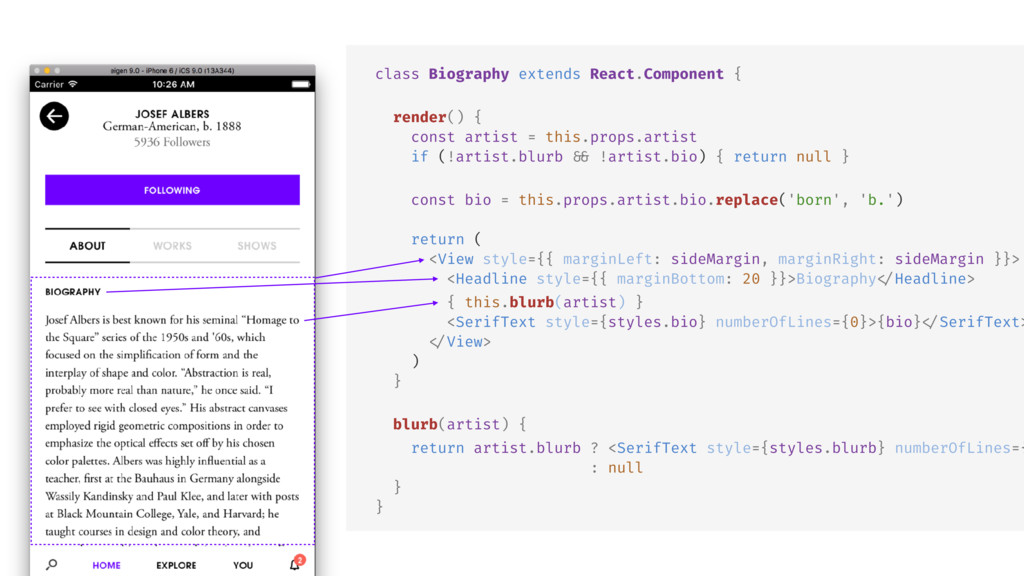Screen dimensions: 1024x576
Task: Click the simulator window title bar text
Action: 172,70
